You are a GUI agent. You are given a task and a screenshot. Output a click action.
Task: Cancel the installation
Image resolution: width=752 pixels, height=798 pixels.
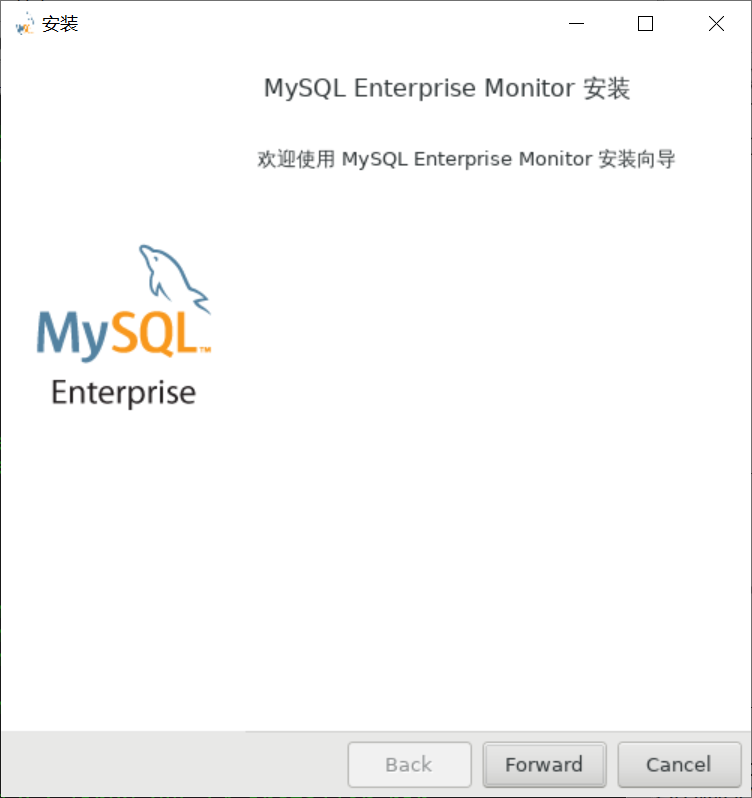tap(679, 765)
